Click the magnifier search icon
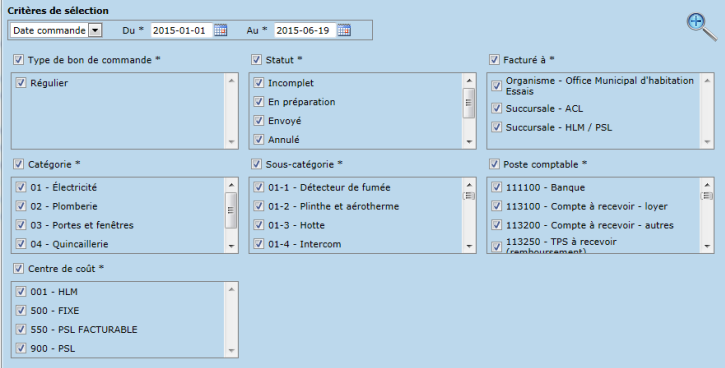This screenshot has width=725, height=368. (701, 27)
